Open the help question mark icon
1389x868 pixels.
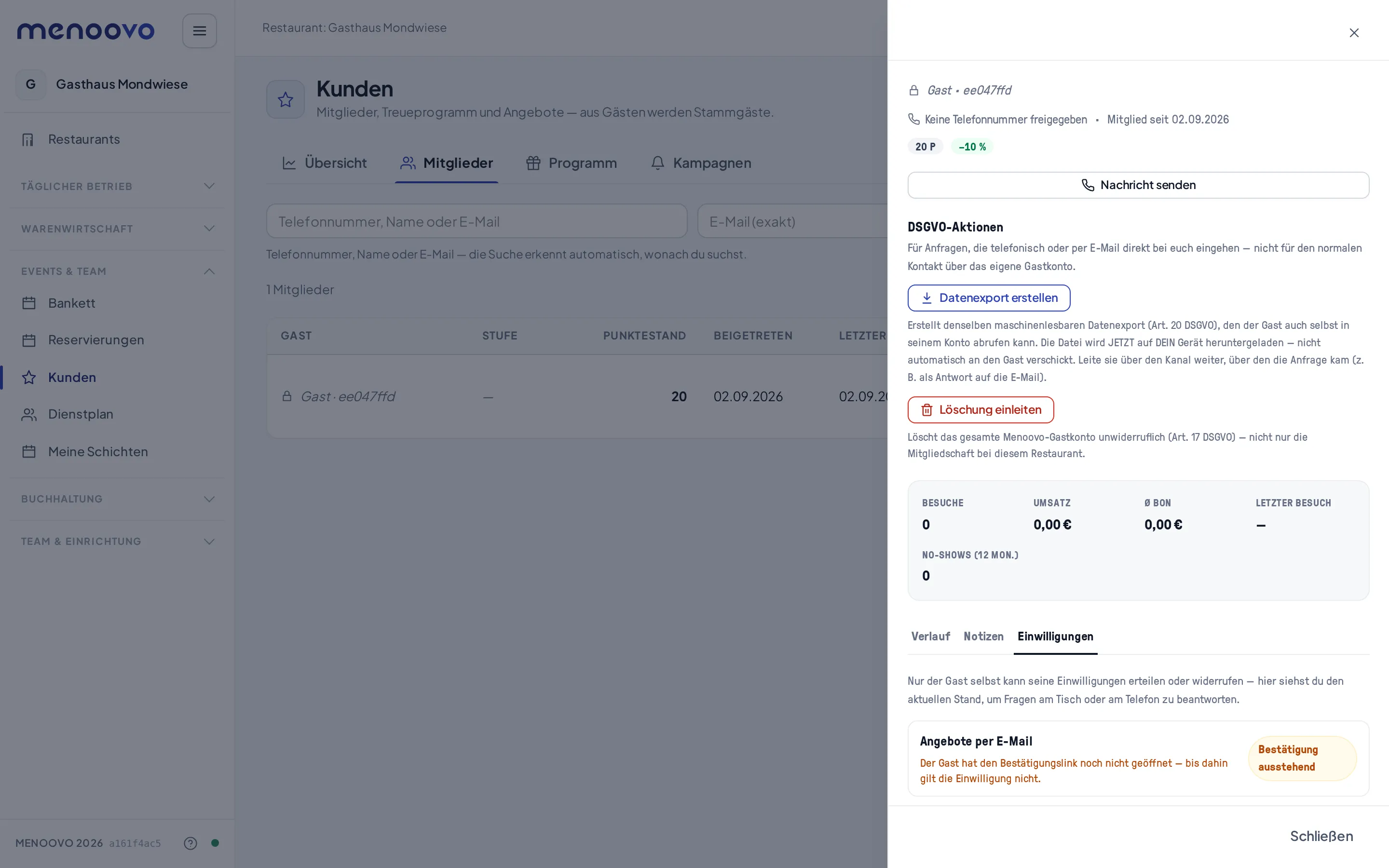pos(190,843)
